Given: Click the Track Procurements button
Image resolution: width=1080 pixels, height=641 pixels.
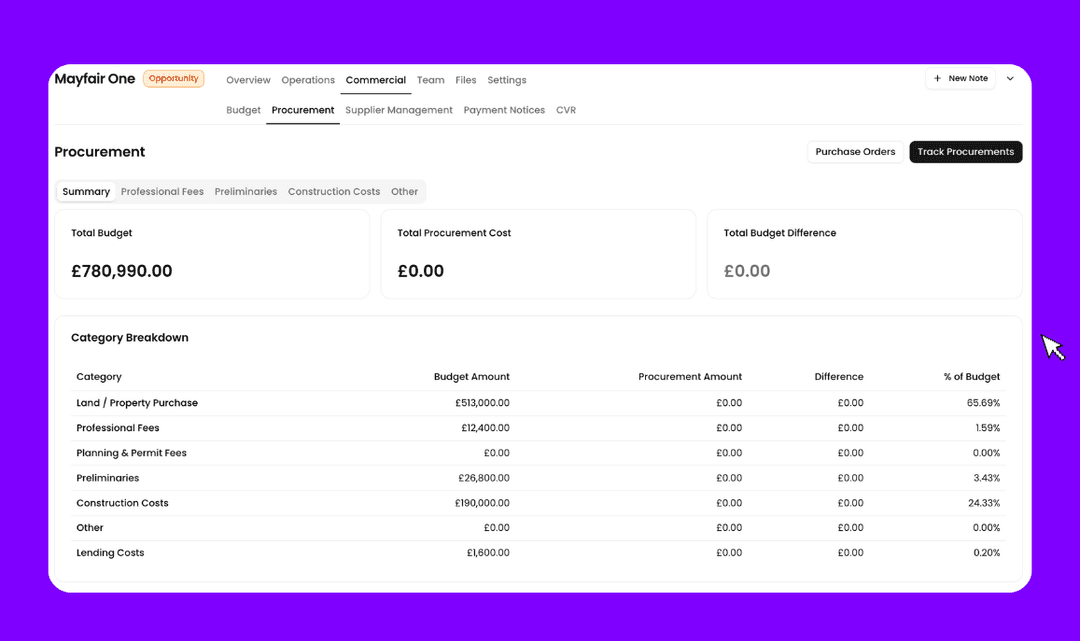Looking at the screenshot, I should click(x=965, y=152).
